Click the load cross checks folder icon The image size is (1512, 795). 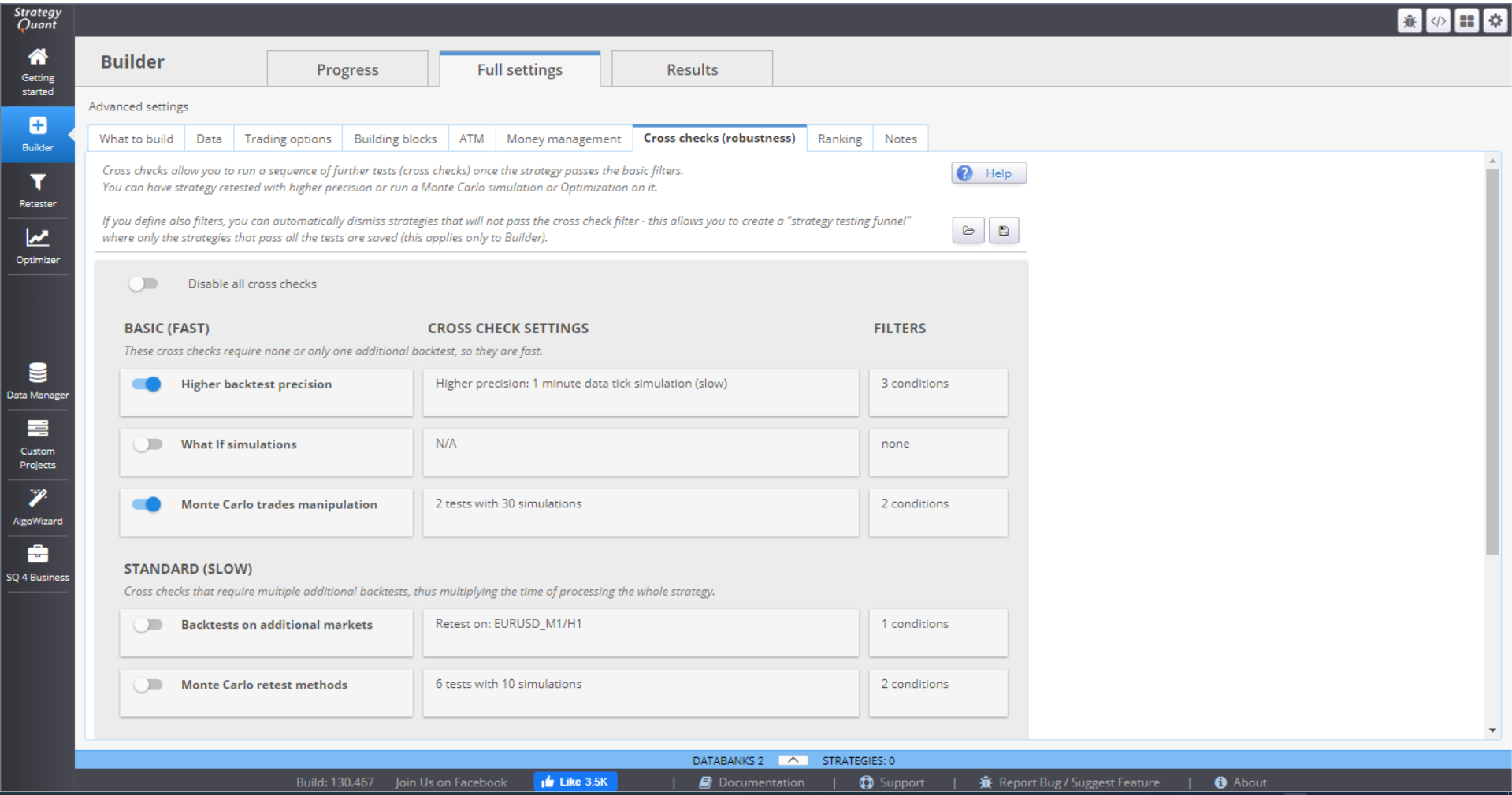coord(968,230)
